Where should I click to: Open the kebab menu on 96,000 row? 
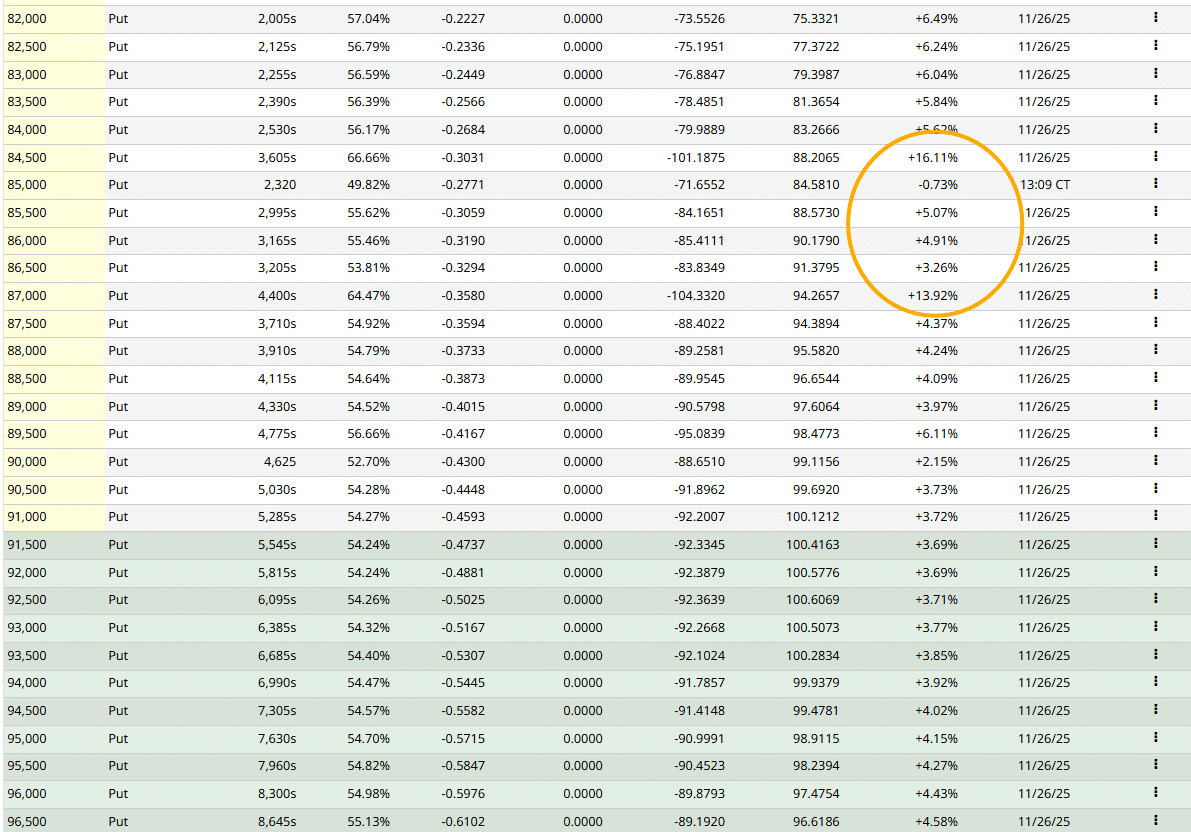(x=1155, y=792)
